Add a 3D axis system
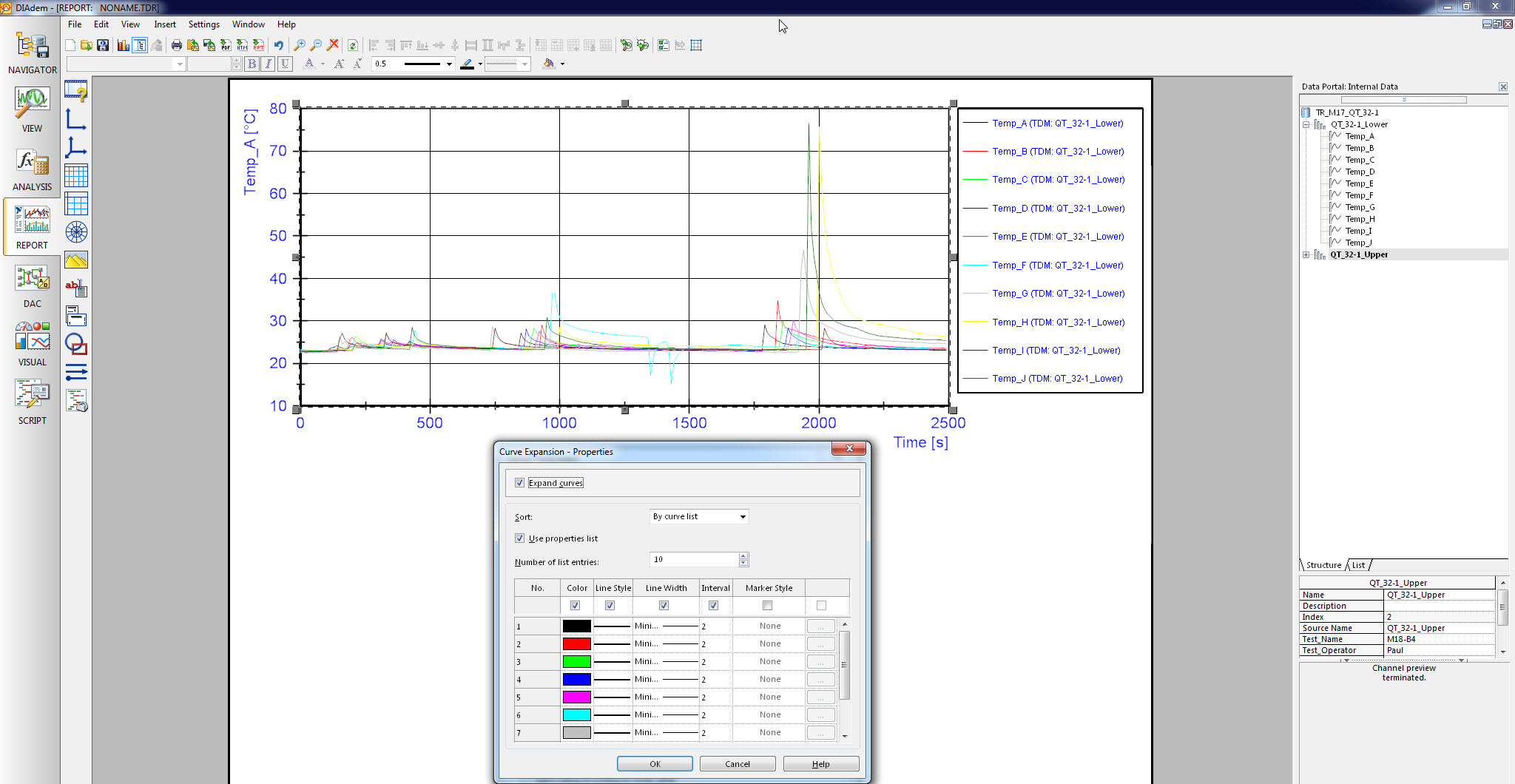The height and width of the screenshot is (784, 1515). 76,147
